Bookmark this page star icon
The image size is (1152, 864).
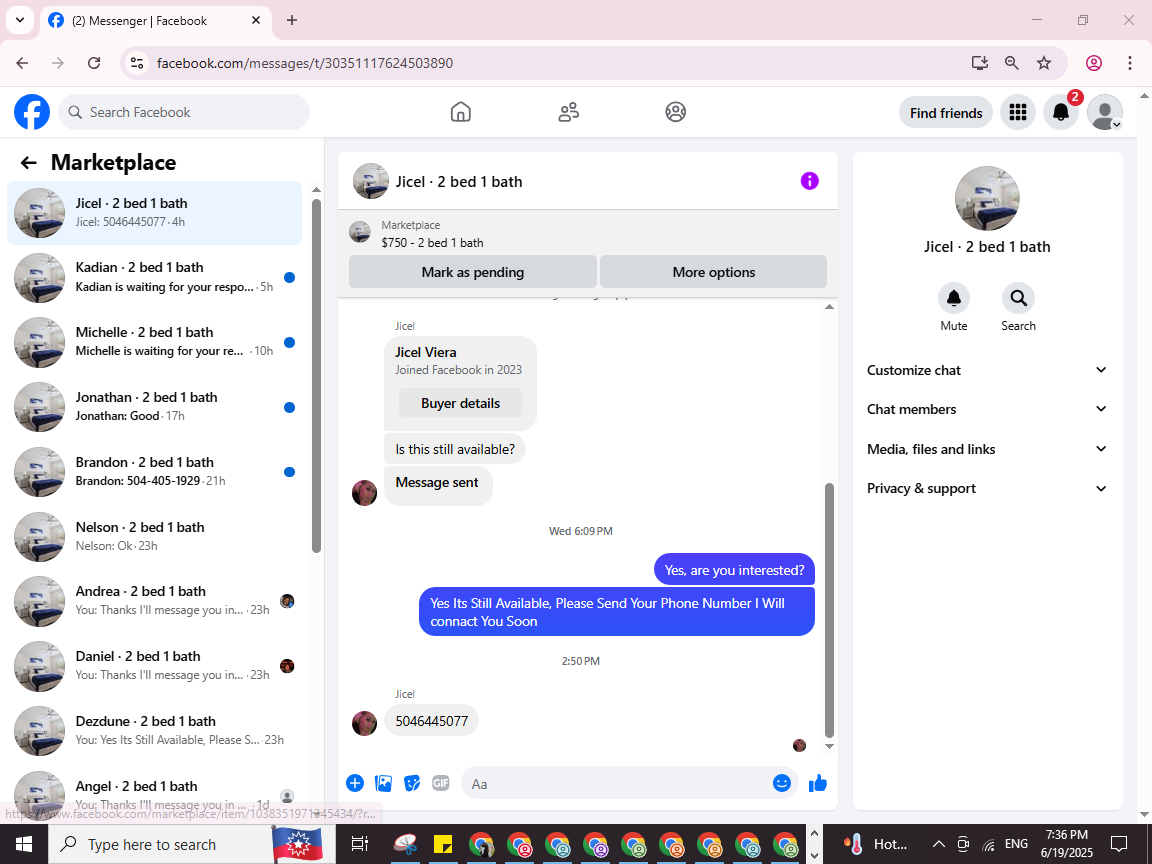pyautogui.click(x=1044, y=63)
